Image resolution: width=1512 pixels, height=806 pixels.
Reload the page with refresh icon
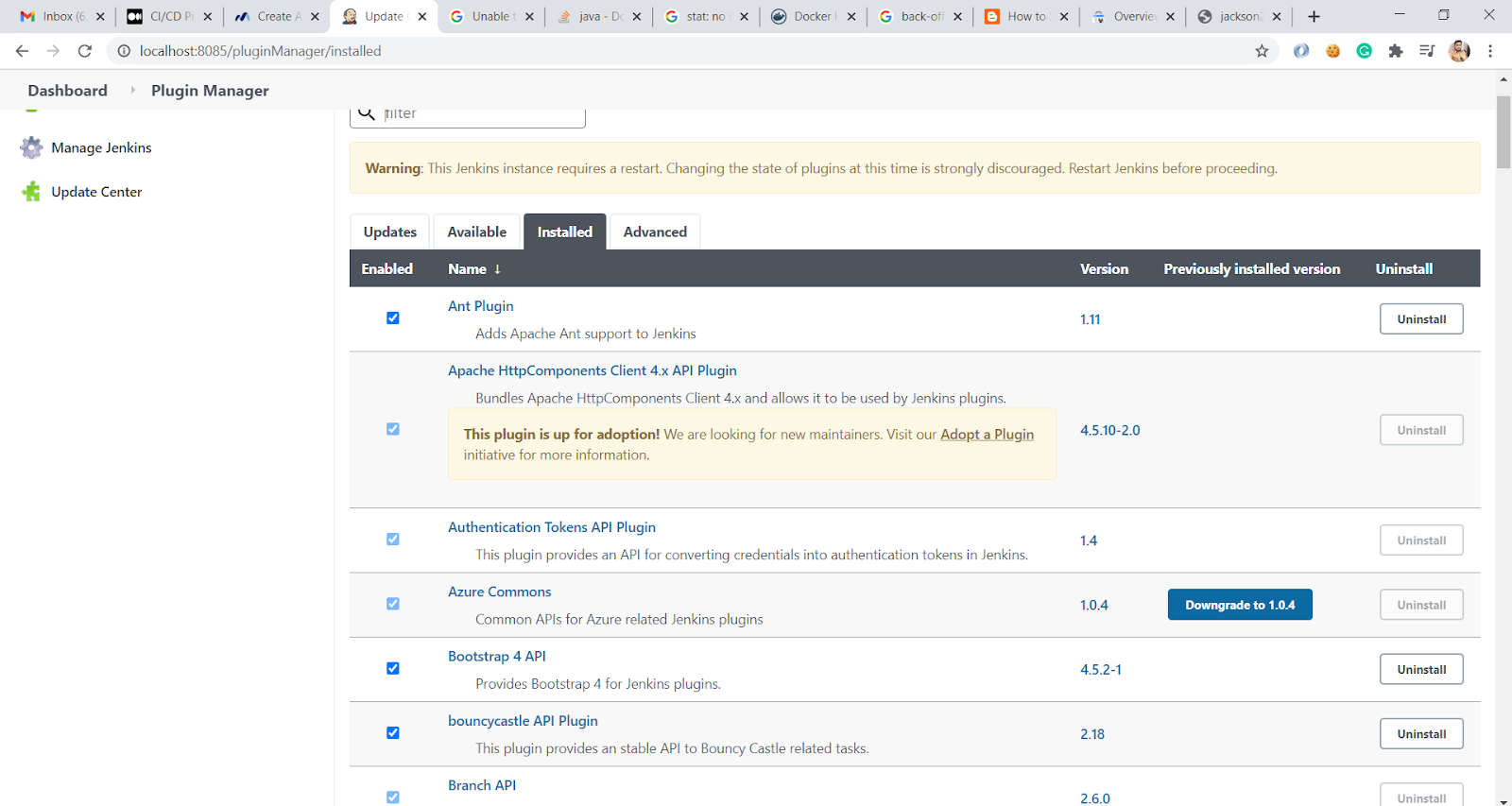[x=85, y=51]
